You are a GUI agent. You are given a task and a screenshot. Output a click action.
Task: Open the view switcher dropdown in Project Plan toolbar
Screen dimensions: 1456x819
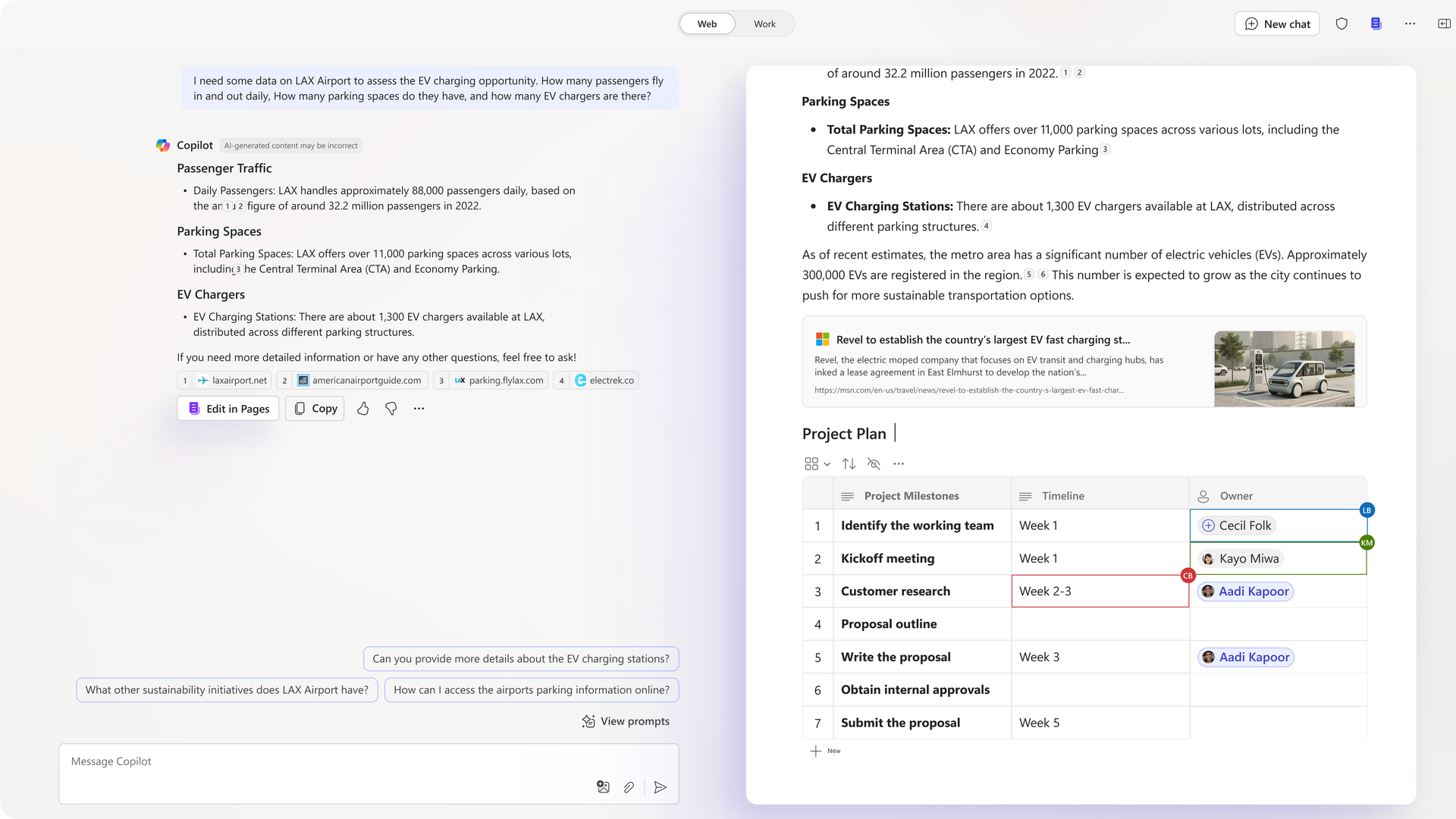tap(817, 463)
